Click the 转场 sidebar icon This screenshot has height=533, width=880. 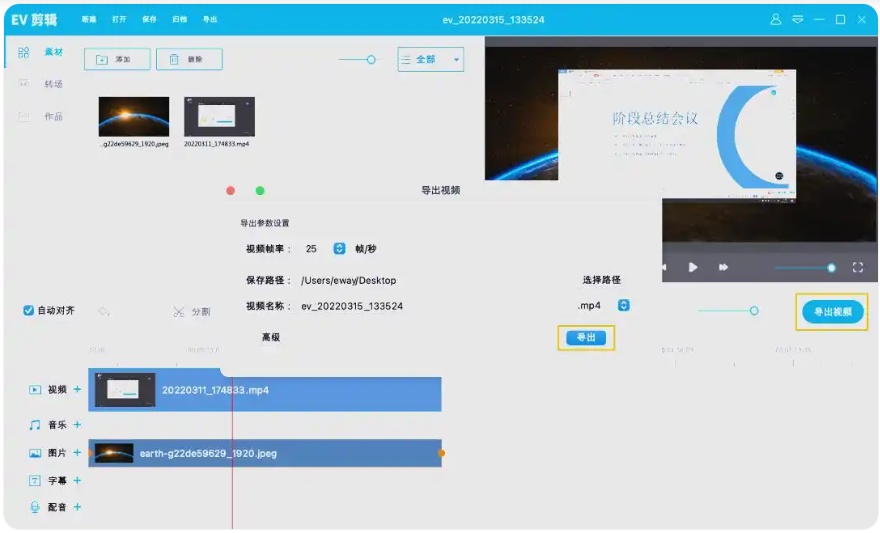point(24,84)
